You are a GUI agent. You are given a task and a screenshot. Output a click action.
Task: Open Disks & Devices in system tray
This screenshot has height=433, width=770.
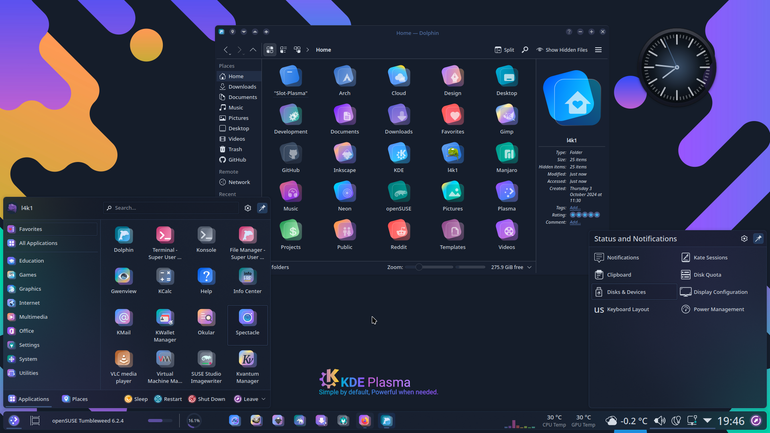coord(634,292)
